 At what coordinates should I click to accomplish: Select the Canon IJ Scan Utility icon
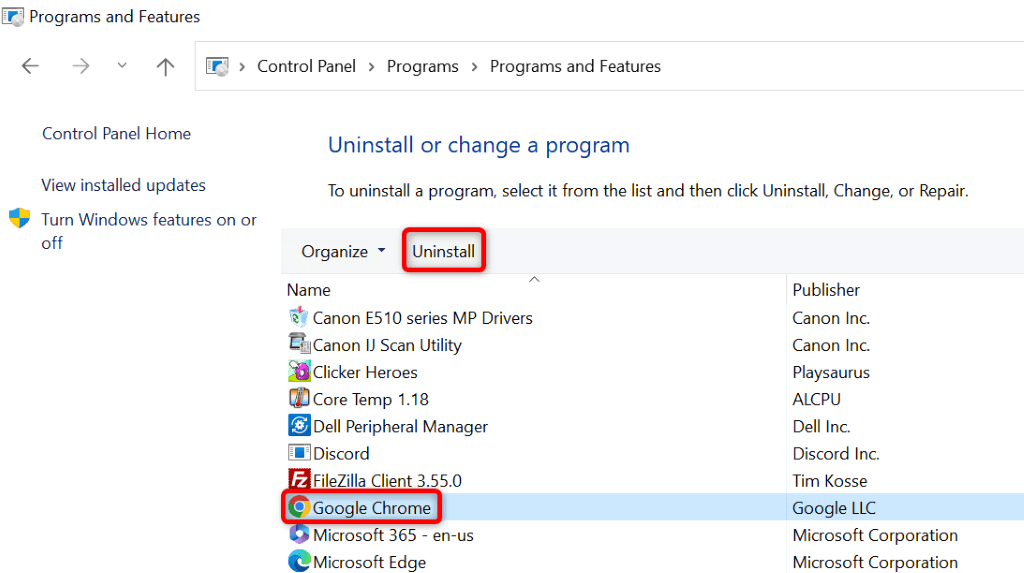tap(298, 345)
